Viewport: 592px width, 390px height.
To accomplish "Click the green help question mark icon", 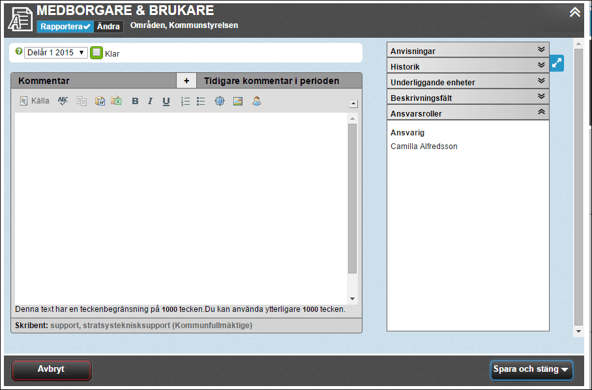I will 18,51.
